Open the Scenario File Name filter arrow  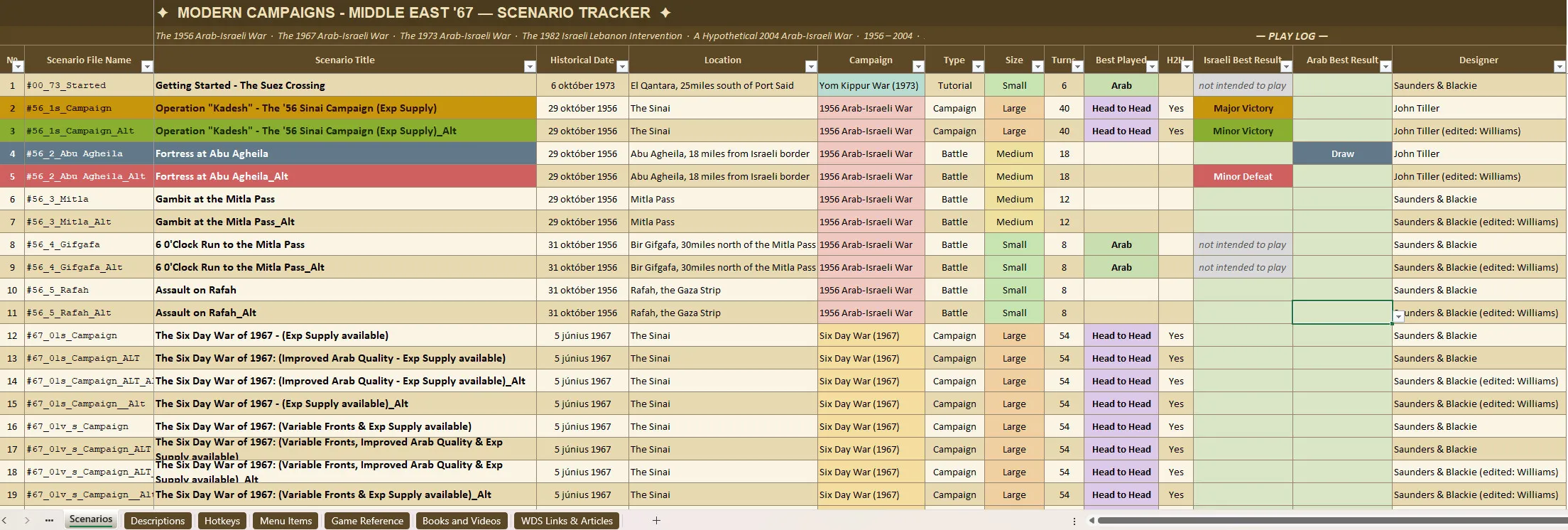click(147, 67)
